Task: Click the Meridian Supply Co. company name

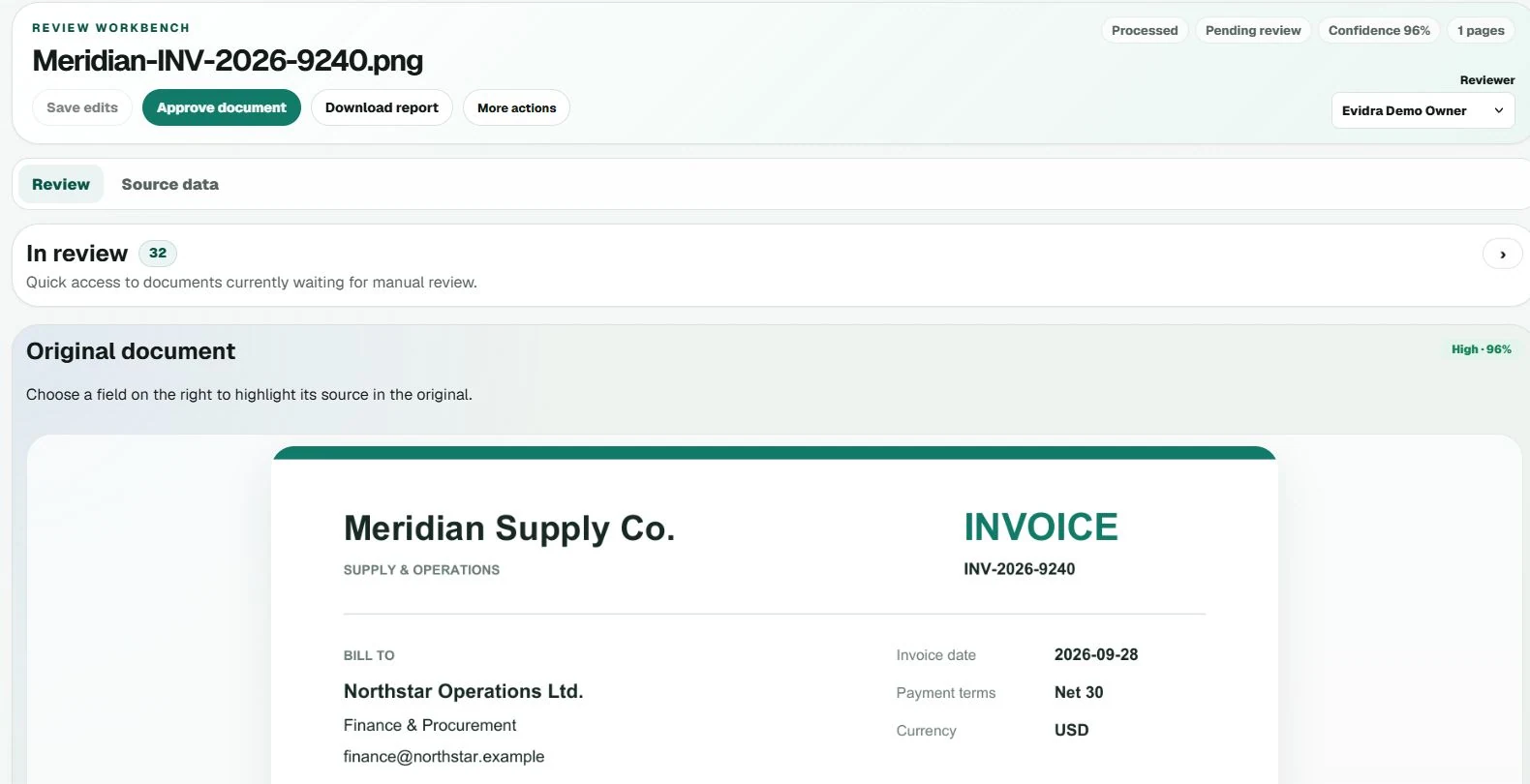Action: click(509, 528)
